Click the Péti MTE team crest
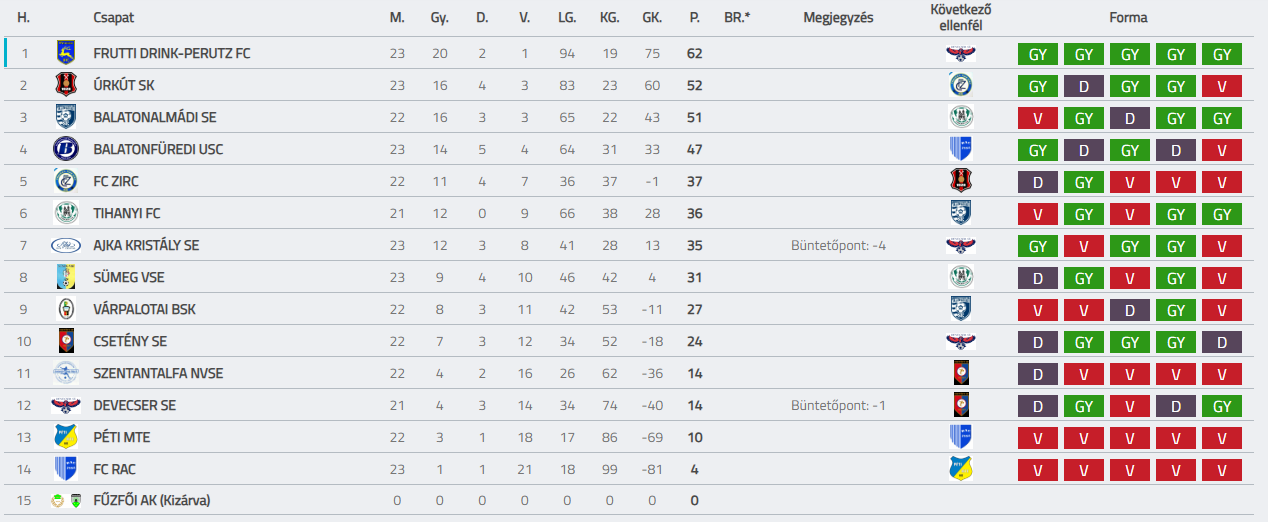The image size is (1268, 522). 66,437
